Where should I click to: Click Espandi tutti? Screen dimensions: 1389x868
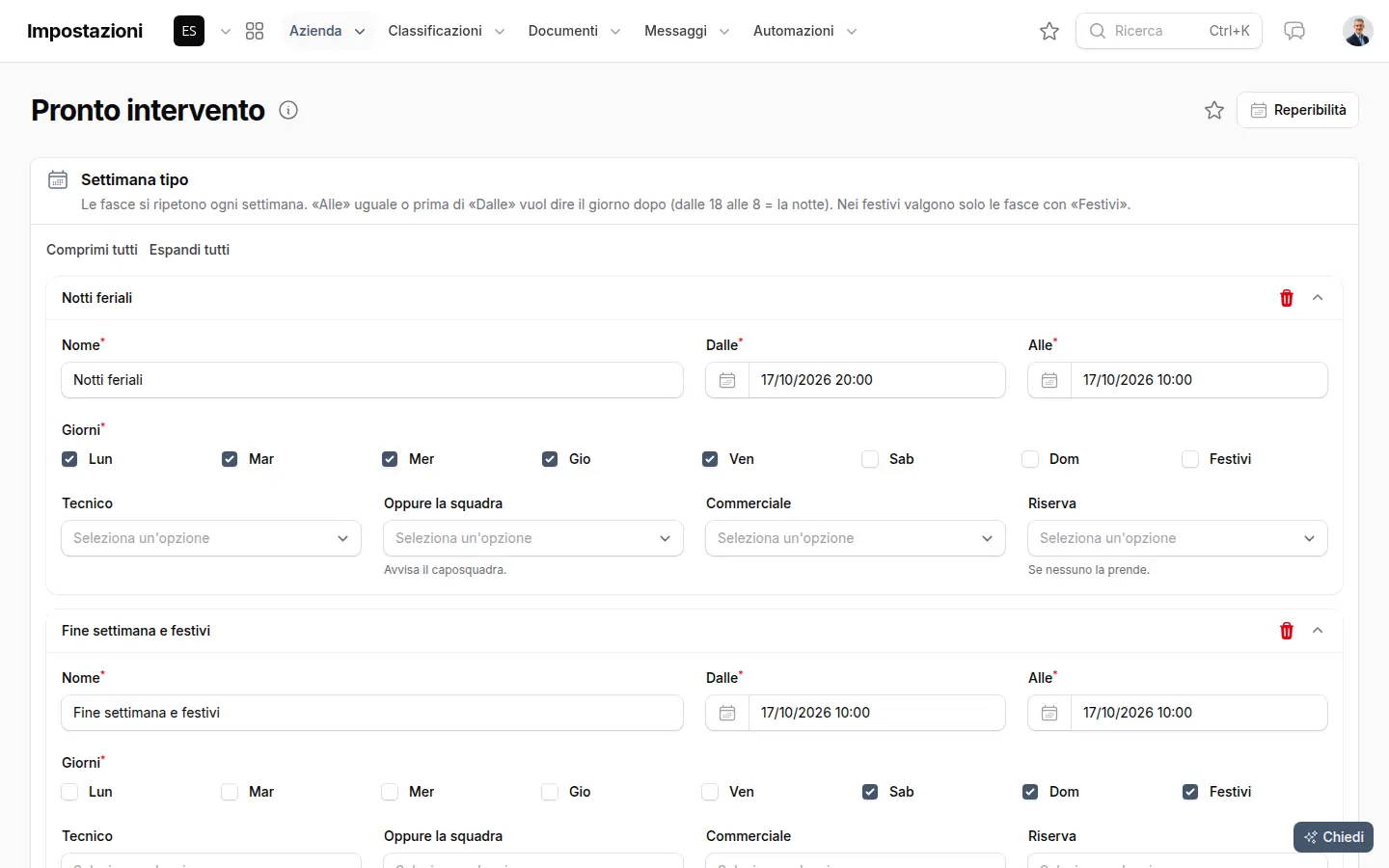coord(189,250)
